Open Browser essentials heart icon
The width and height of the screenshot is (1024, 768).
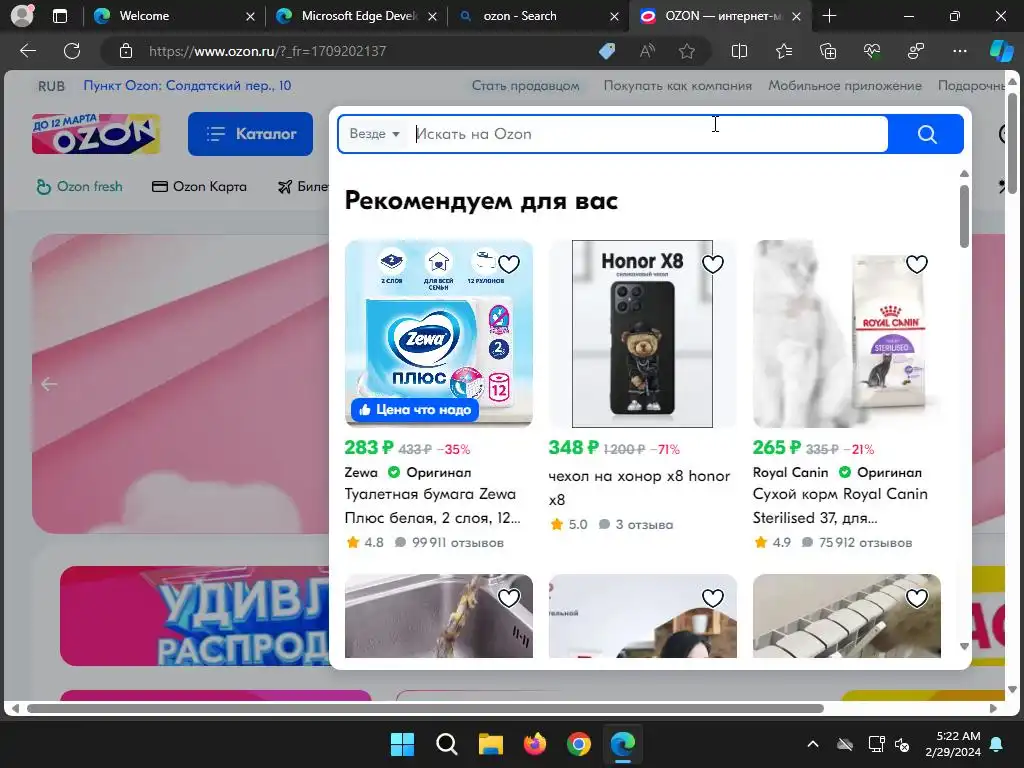(x=872, y=51)
